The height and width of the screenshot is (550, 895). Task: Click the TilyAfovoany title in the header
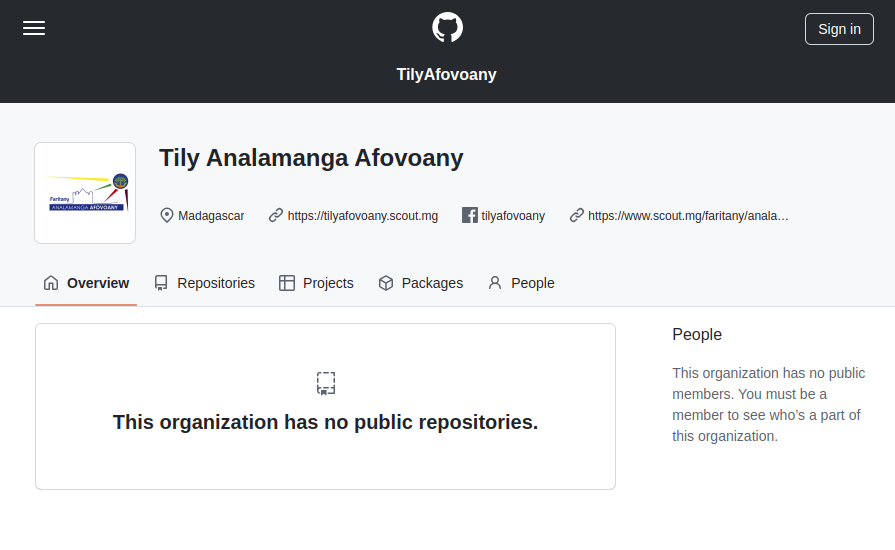446,74
